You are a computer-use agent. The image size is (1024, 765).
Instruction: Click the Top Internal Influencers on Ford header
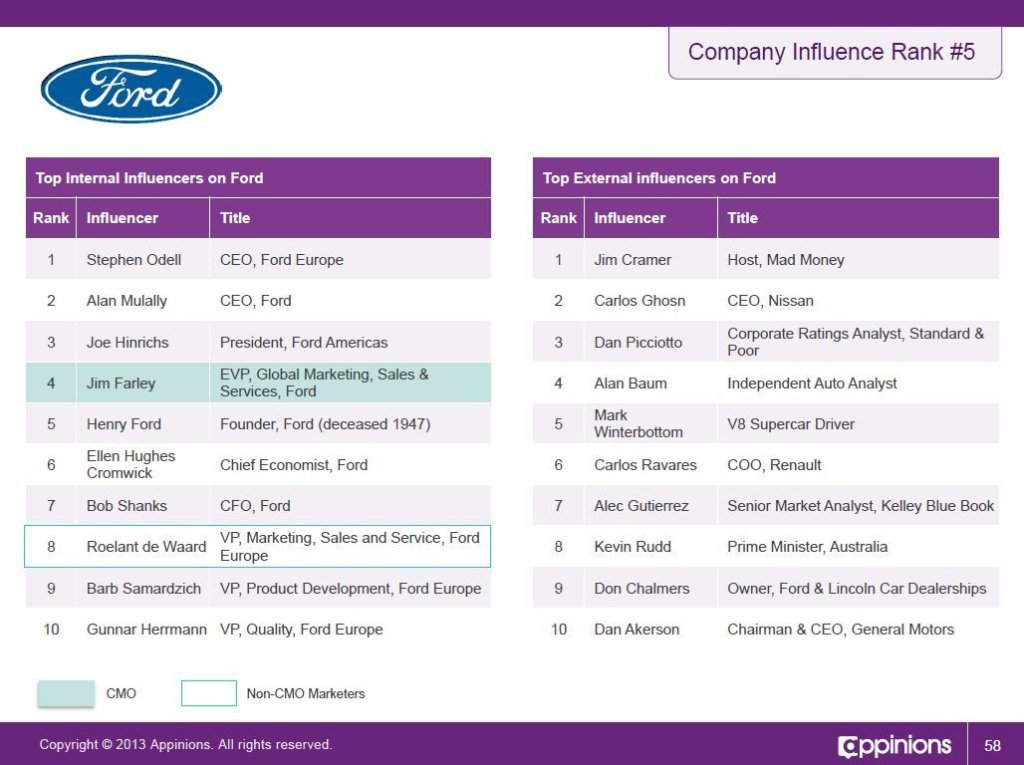(258, 178)
